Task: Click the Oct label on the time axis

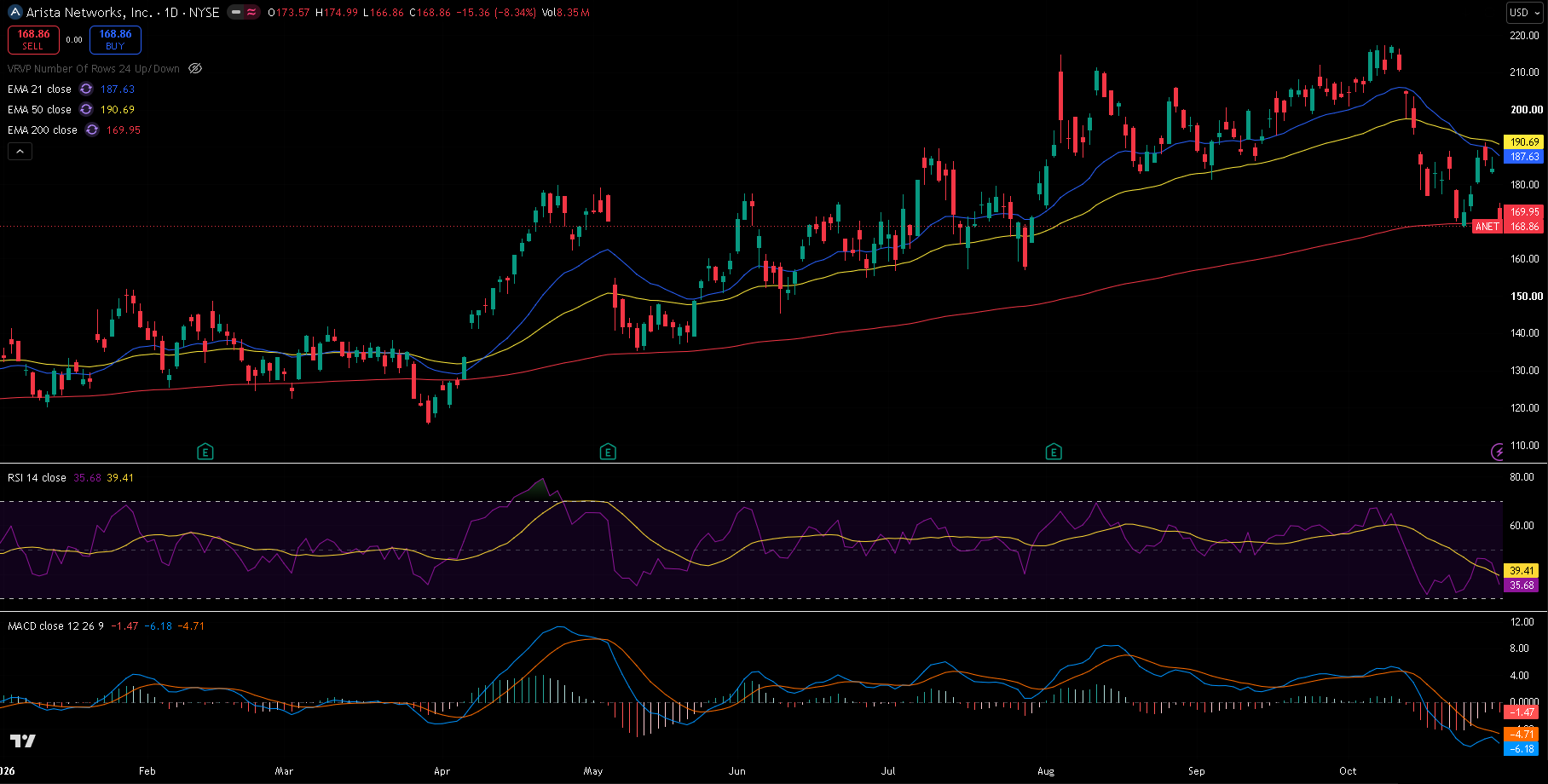Action: [x=1348, y=771]
